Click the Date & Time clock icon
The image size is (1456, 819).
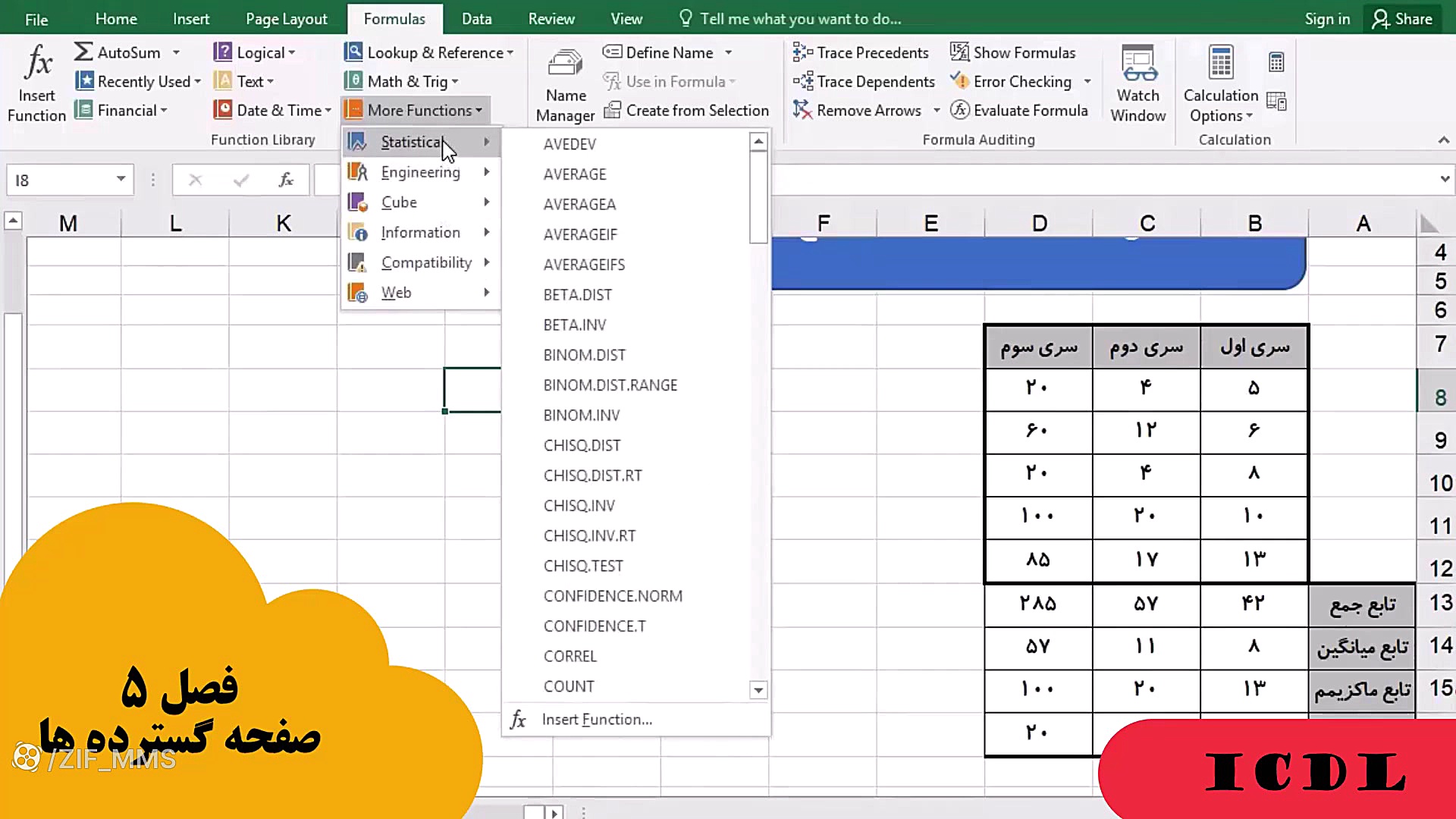(222, 110)
